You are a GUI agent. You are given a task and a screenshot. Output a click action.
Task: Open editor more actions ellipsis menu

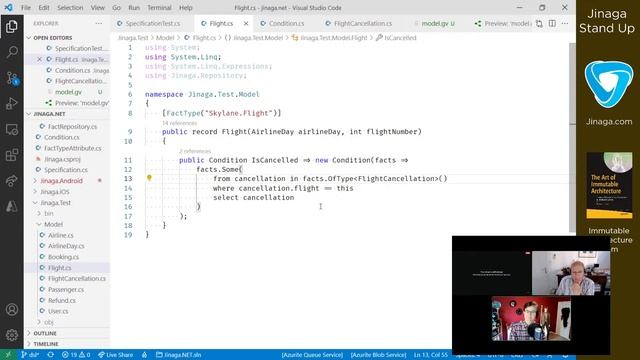(565, 24)
